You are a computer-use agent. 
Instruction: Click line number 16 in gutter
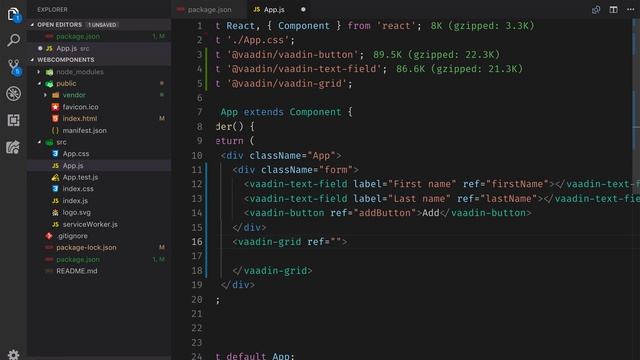197,242
